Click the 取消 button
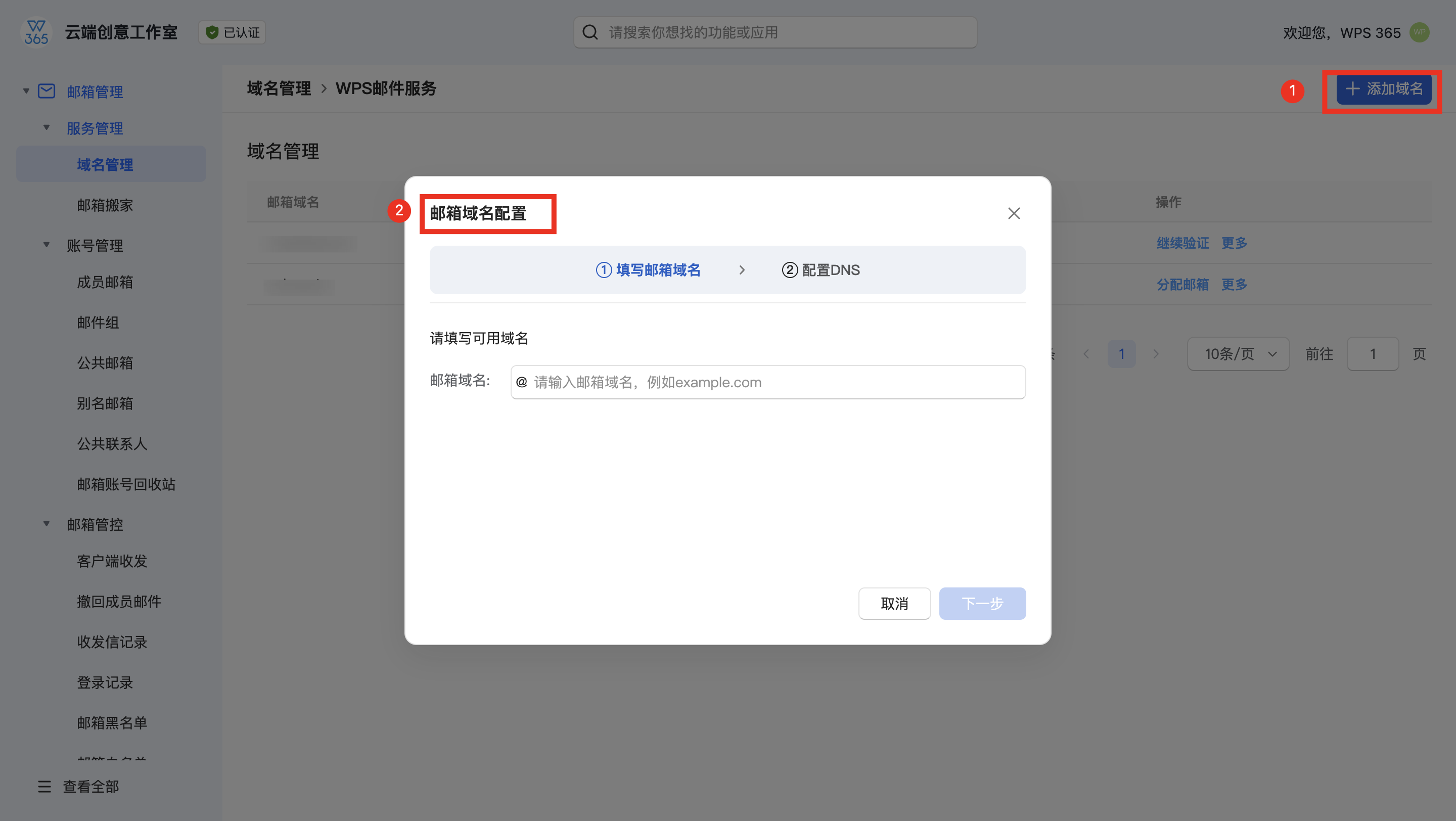Image resolution: width=1456 pixels, height=821 pixels. click(x=894, y=604)
